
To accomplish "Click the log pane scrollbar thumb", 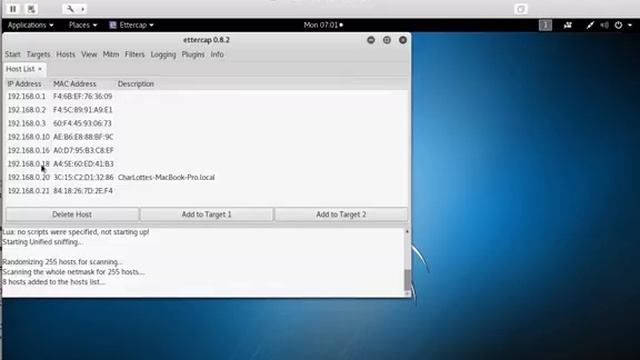I will [407, 279].
